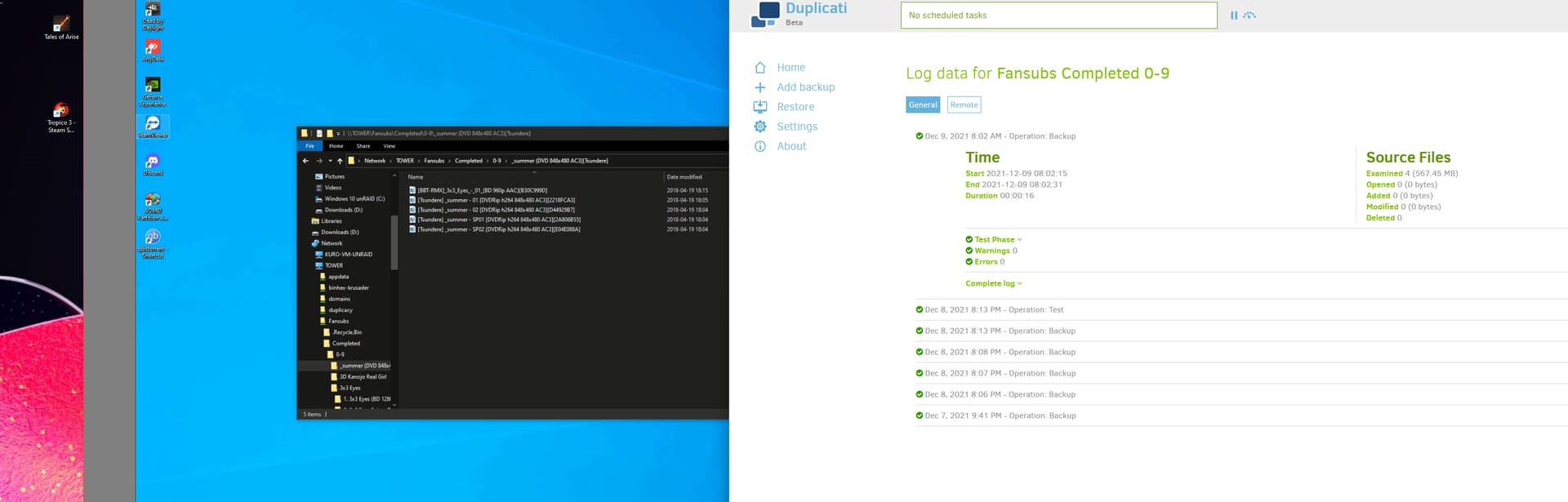Open Explorer recent locations dropdown arrow
The height and width of the screenshot is (502, 1568).
click(330, 161)
